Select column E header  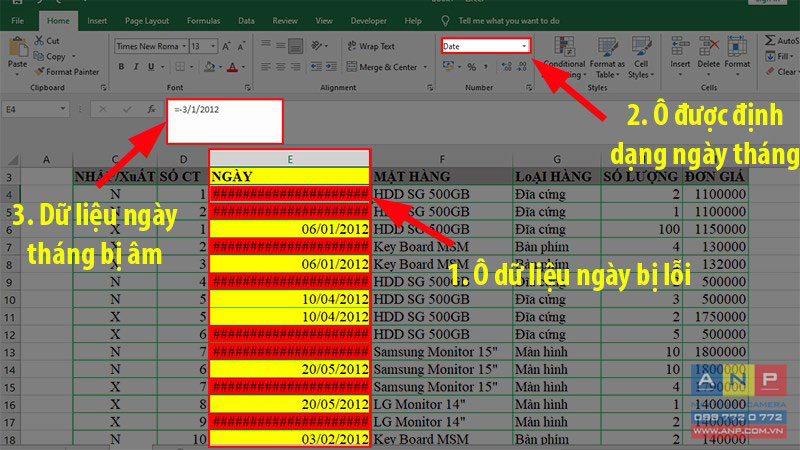(290, 159)
